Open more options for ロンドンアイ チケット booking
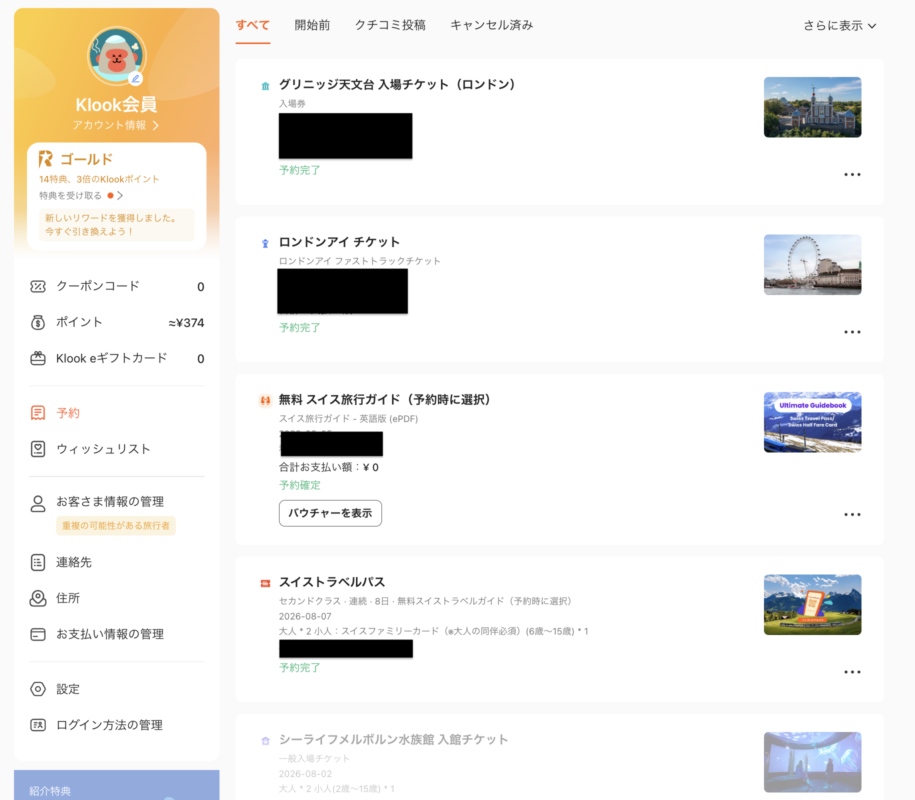 coord(852,332)
